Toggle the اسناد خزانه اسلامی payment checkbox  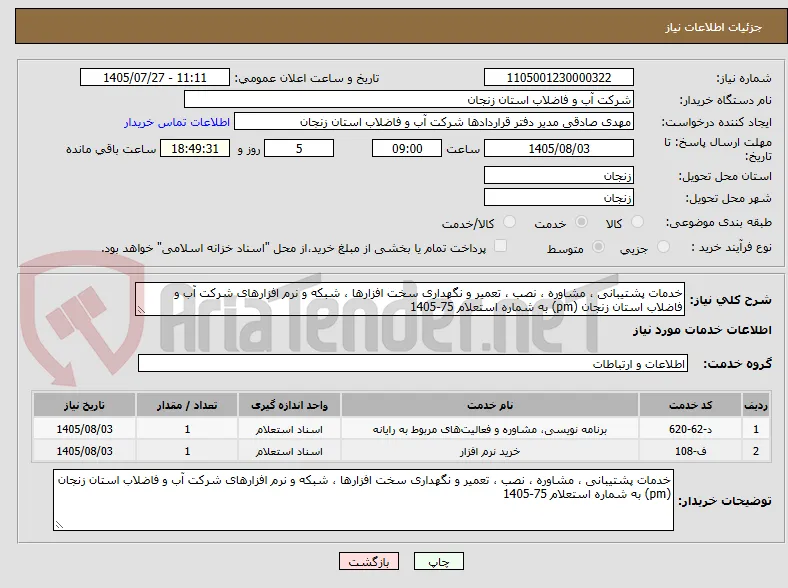pyautogui.click(x=501, y=246)
